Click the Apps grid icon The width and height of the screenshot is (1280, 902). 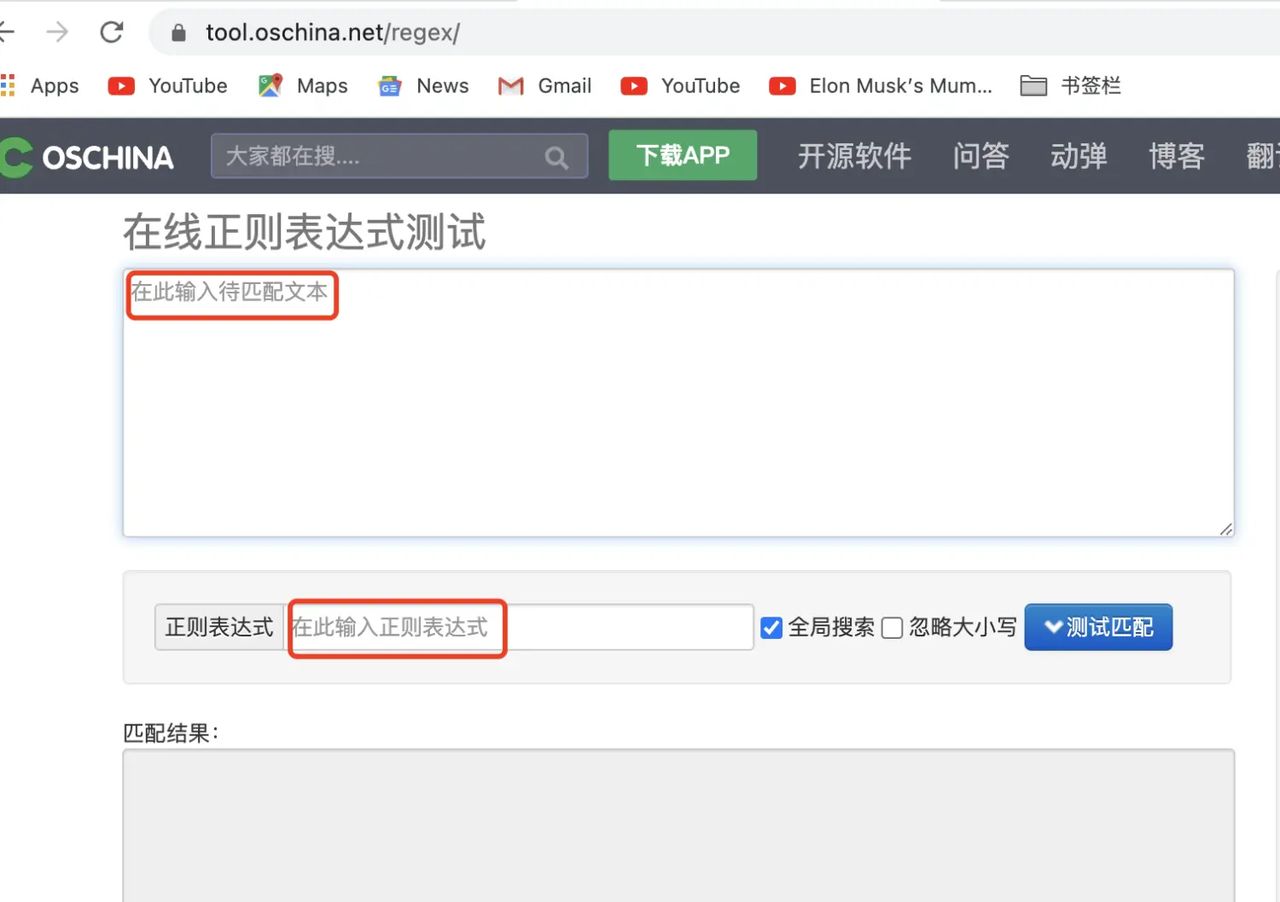pyautogui.click(x=8, y=86)
